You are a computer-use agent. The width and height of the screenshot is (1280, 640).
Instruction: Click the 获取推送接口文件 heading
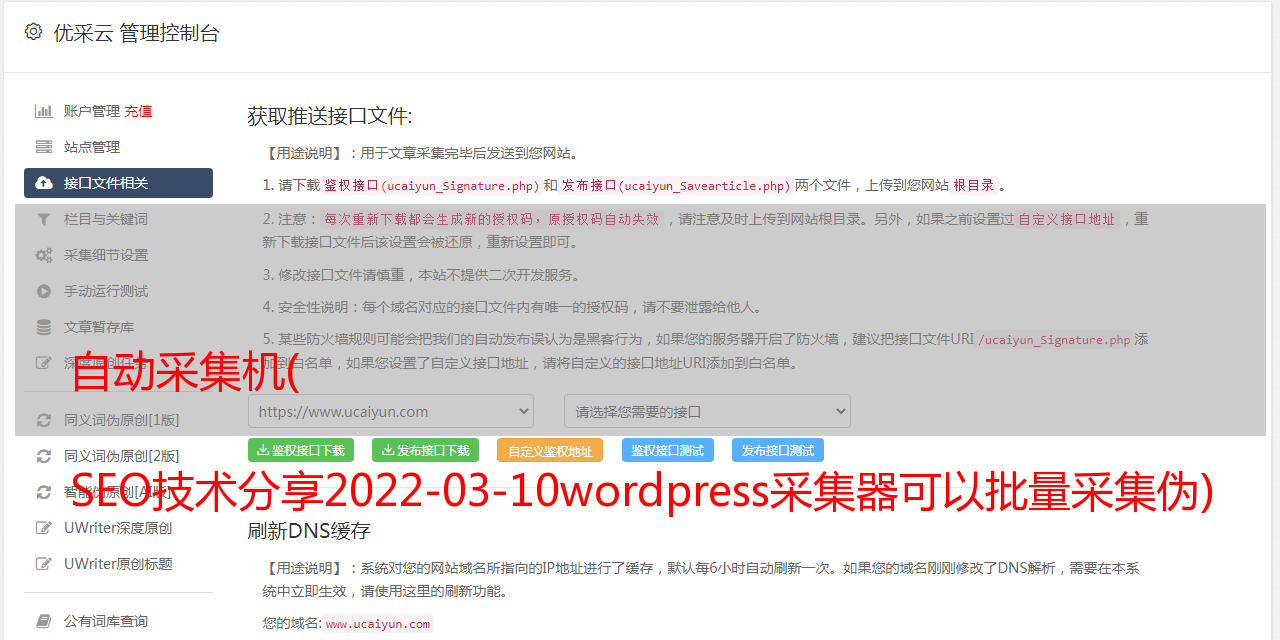330,116
